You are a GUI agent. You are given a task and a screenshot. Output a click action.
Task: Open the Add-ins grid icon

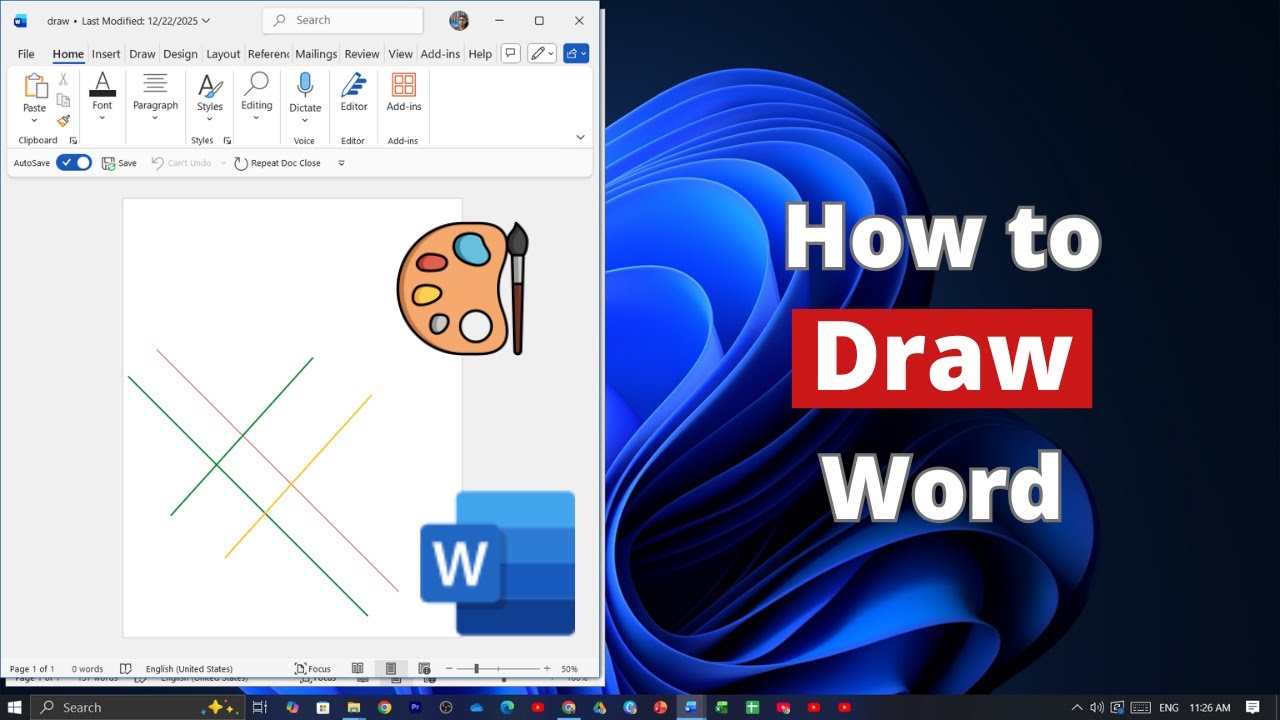[x=404, y=85]
